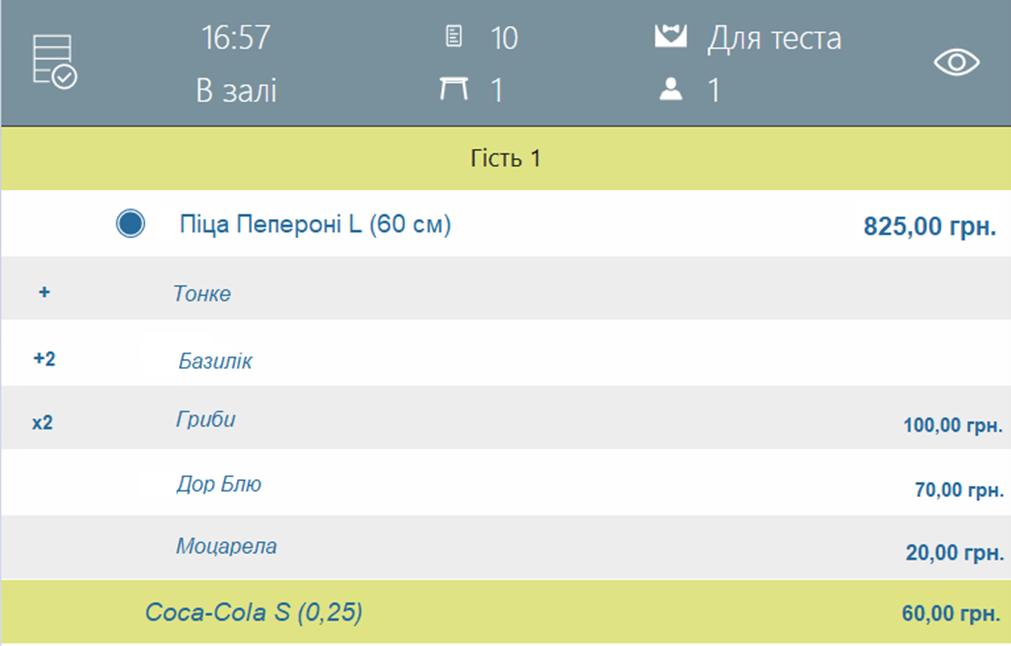Toggle the eye visibility icon

click(x=957, y=63)
